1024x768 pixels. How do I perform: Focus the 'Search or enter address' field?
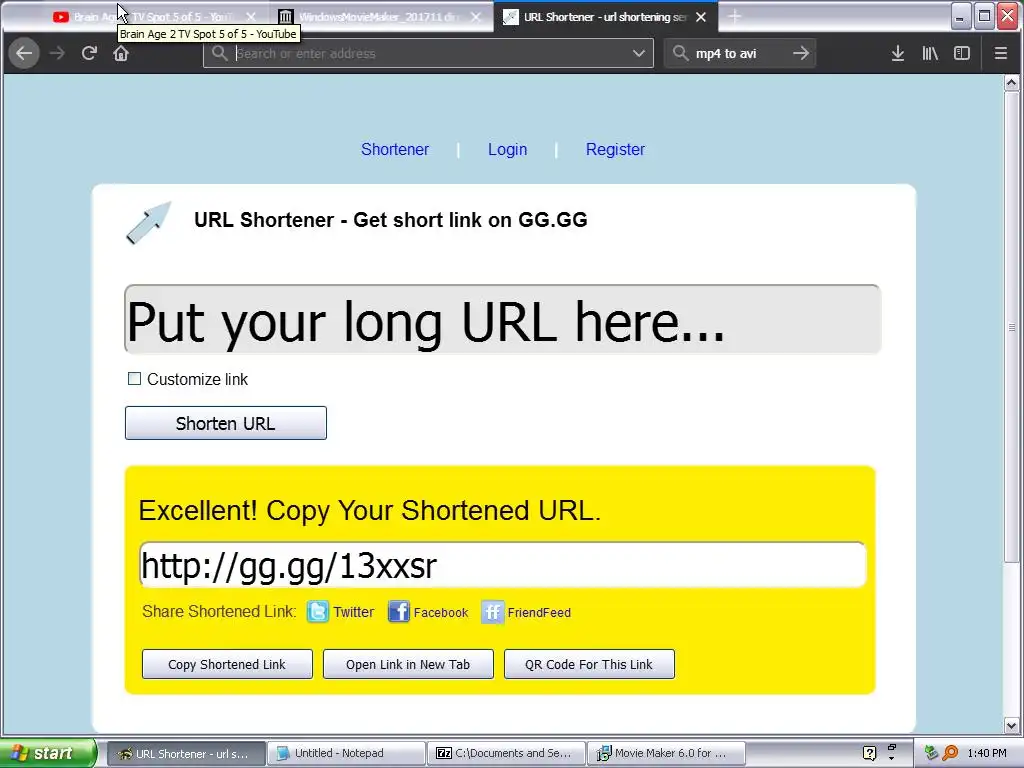click(428, 54)
